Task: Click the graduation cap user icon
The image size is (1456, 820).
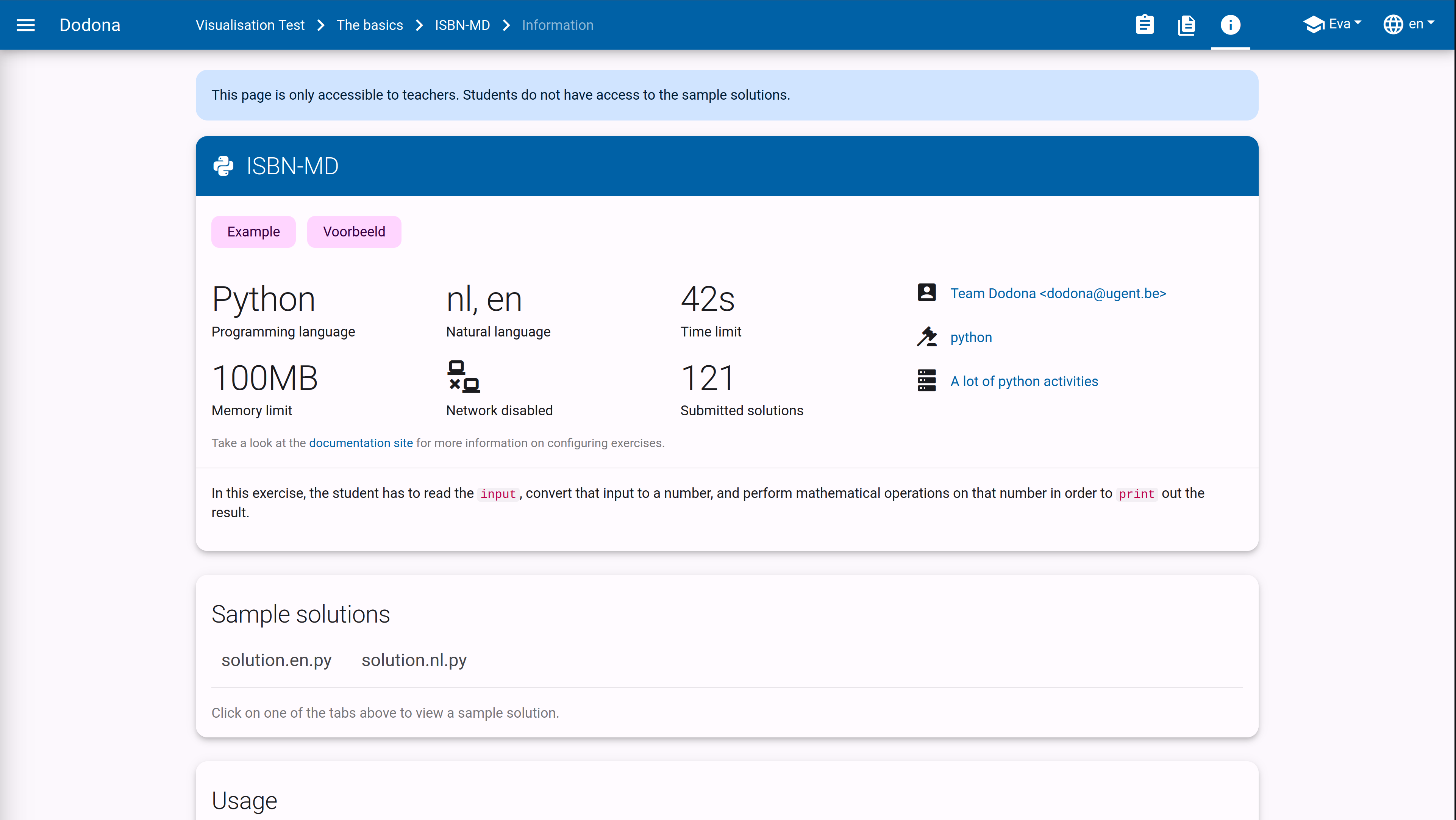Action: coord(1314,24)
